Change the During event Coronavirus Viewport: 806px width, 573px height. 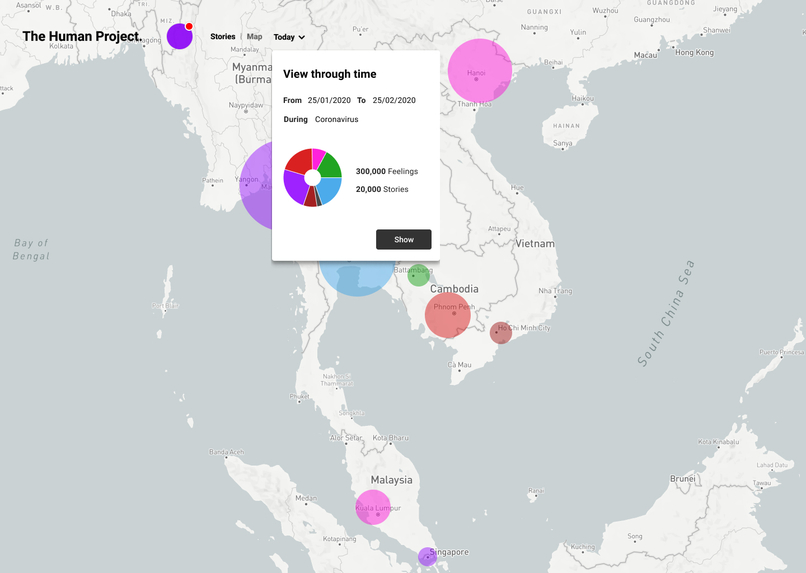pyautogui.click(x=337, y=119)
